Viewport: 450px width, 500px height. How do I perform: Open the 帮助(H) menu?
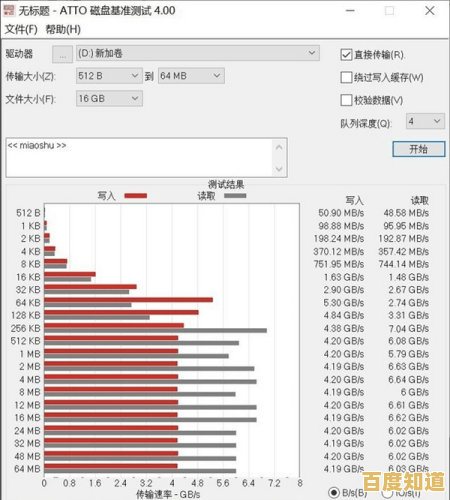[x=63, y=29]
